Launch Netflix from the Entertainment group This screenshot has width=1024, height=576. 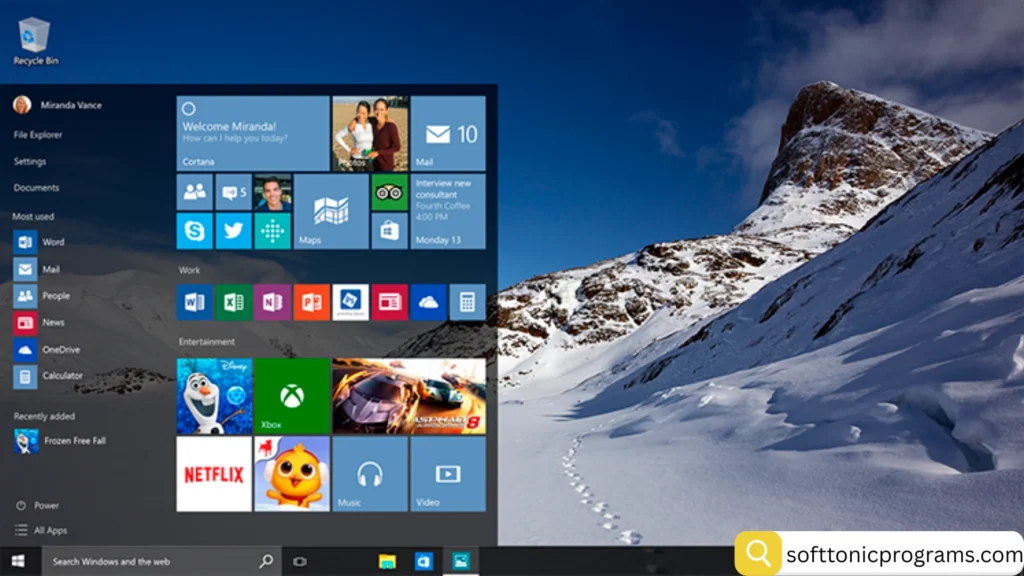click(213, 473)
